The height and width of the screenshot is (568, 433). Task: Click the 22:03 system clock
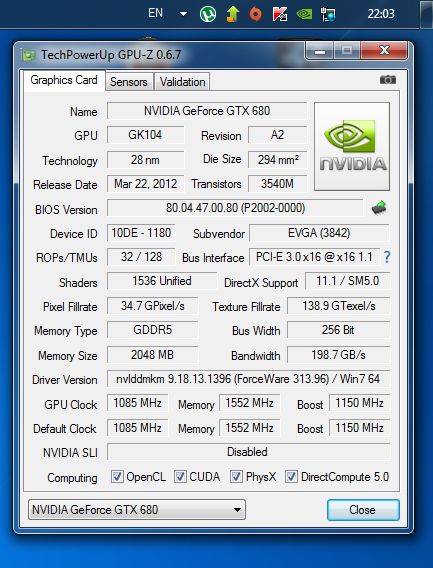(380, 14)
